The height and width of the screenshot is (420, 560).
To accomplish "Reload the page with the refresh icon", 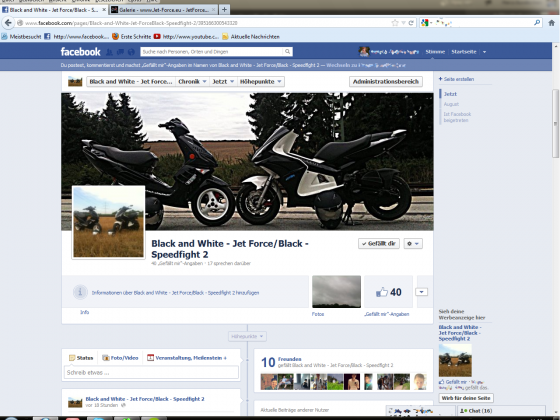I will (x=411, y=23).
